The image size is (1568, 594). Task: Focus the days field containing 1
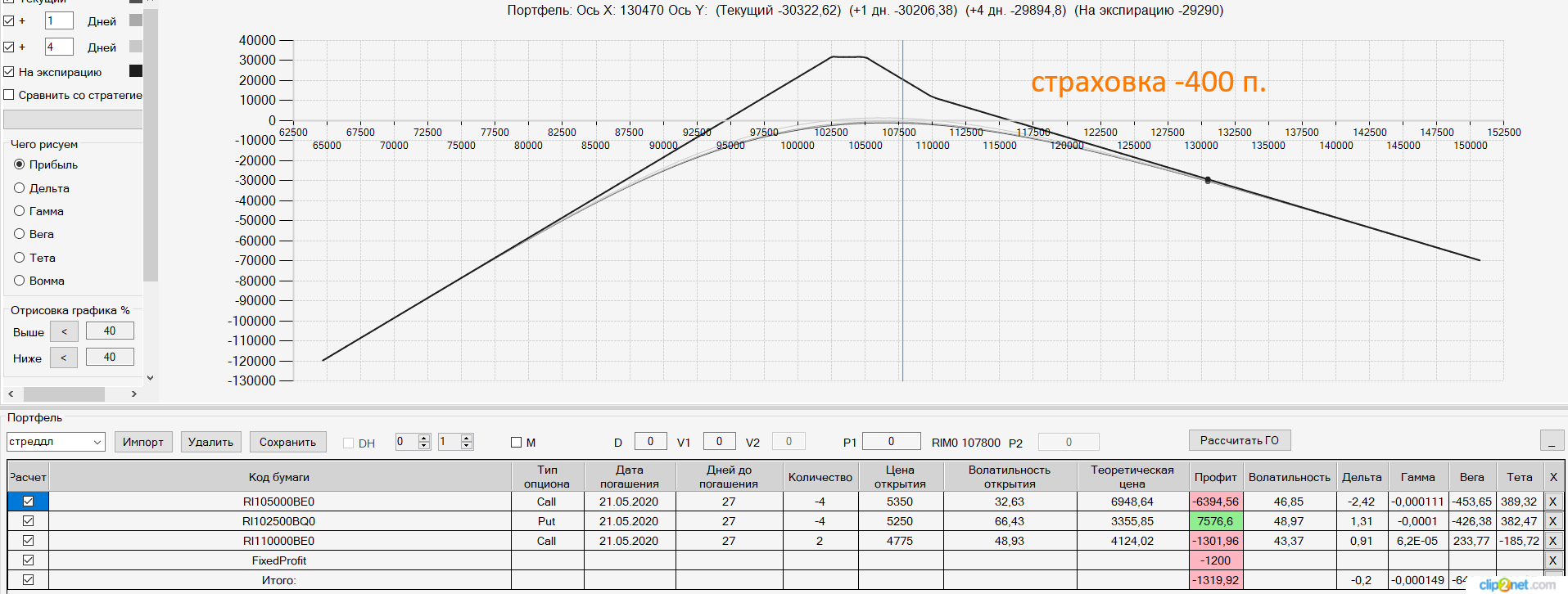click(x=59, y=20)
